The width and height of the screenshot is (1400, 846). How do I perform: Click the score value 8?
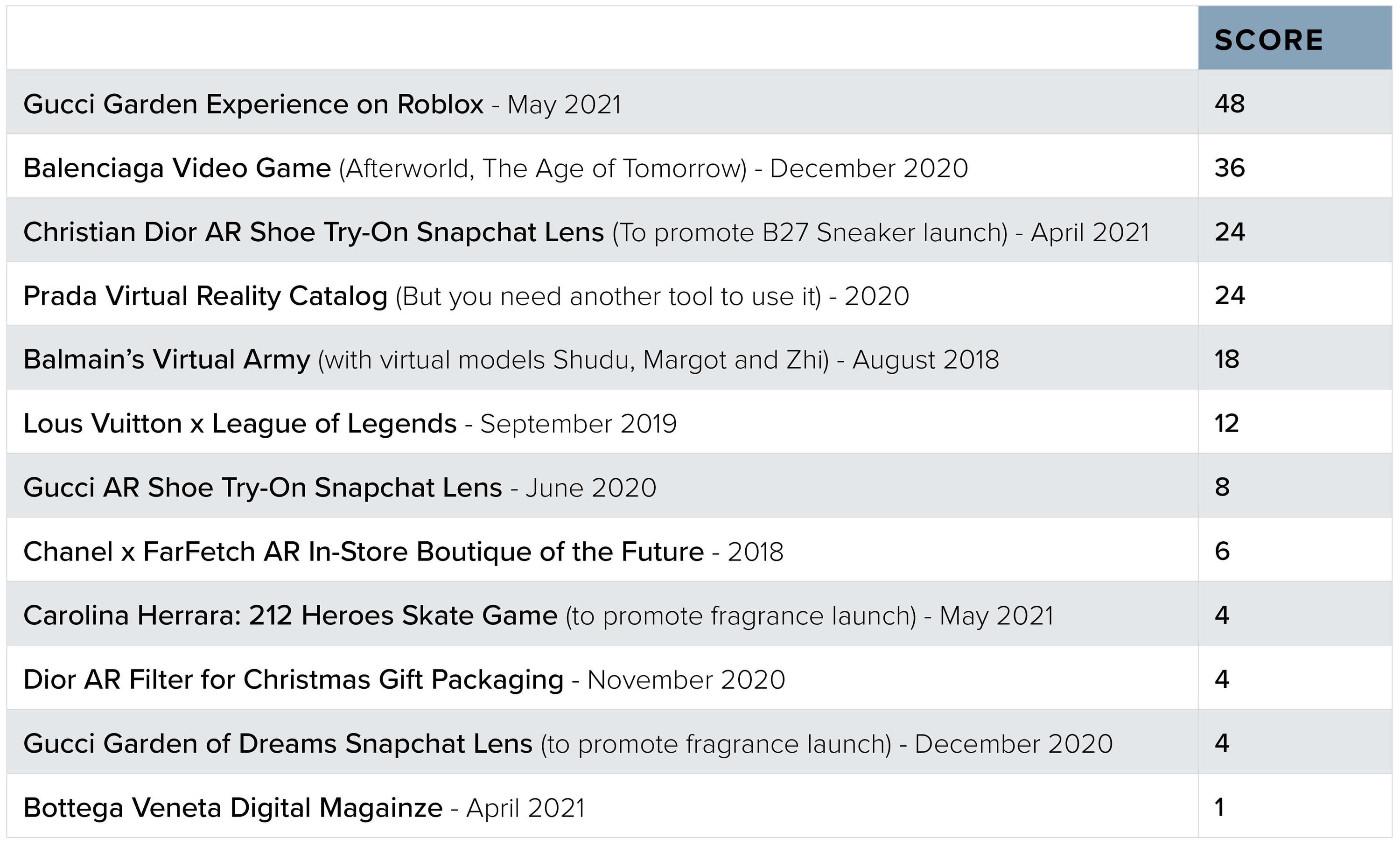[1222, 488]
